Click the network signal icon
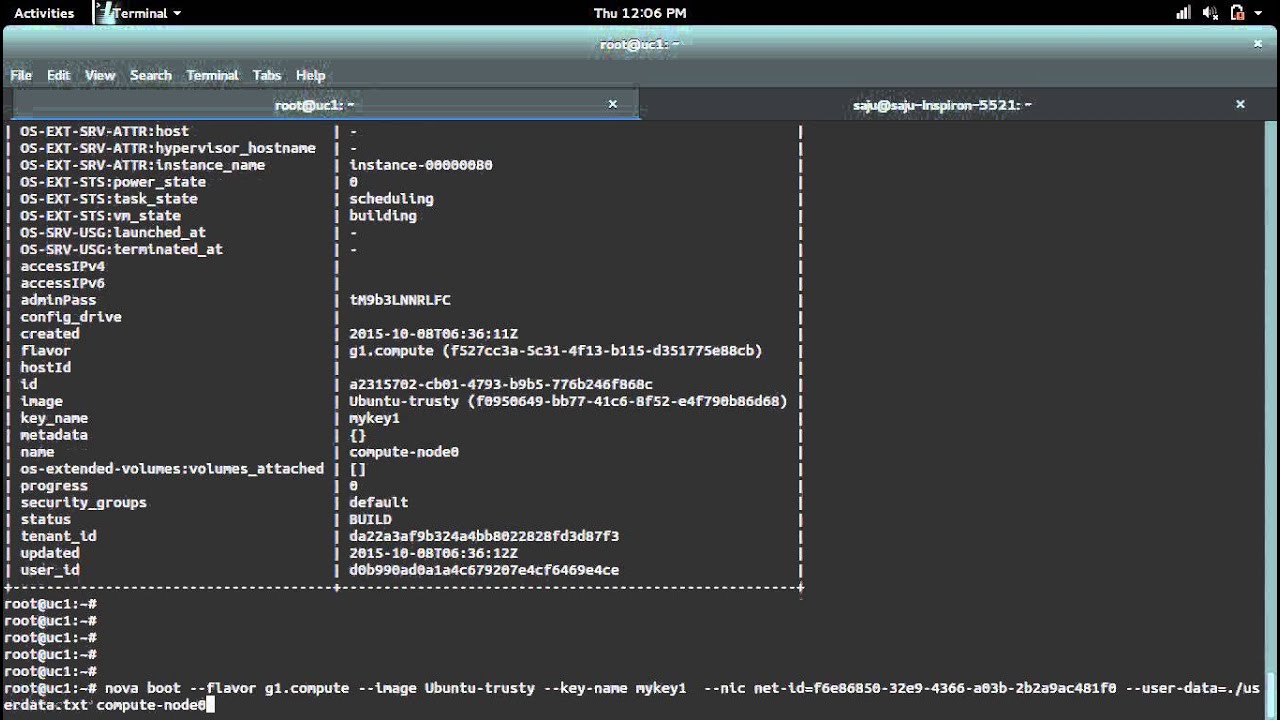The width and height of the screenshot is (1280, 720). click(1184, 13)
